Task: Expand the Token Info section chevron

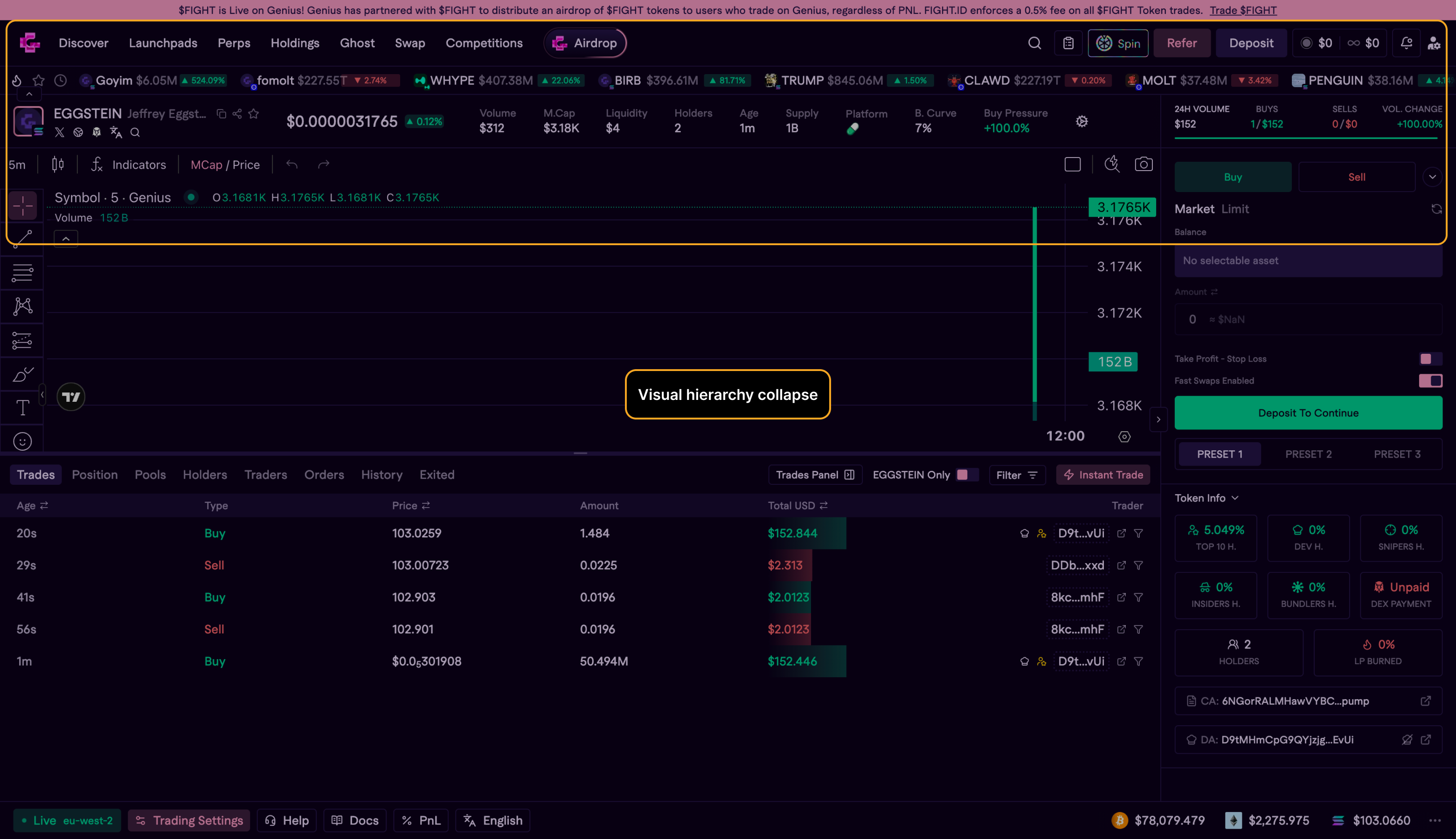Action: (x=1234, y=498)
